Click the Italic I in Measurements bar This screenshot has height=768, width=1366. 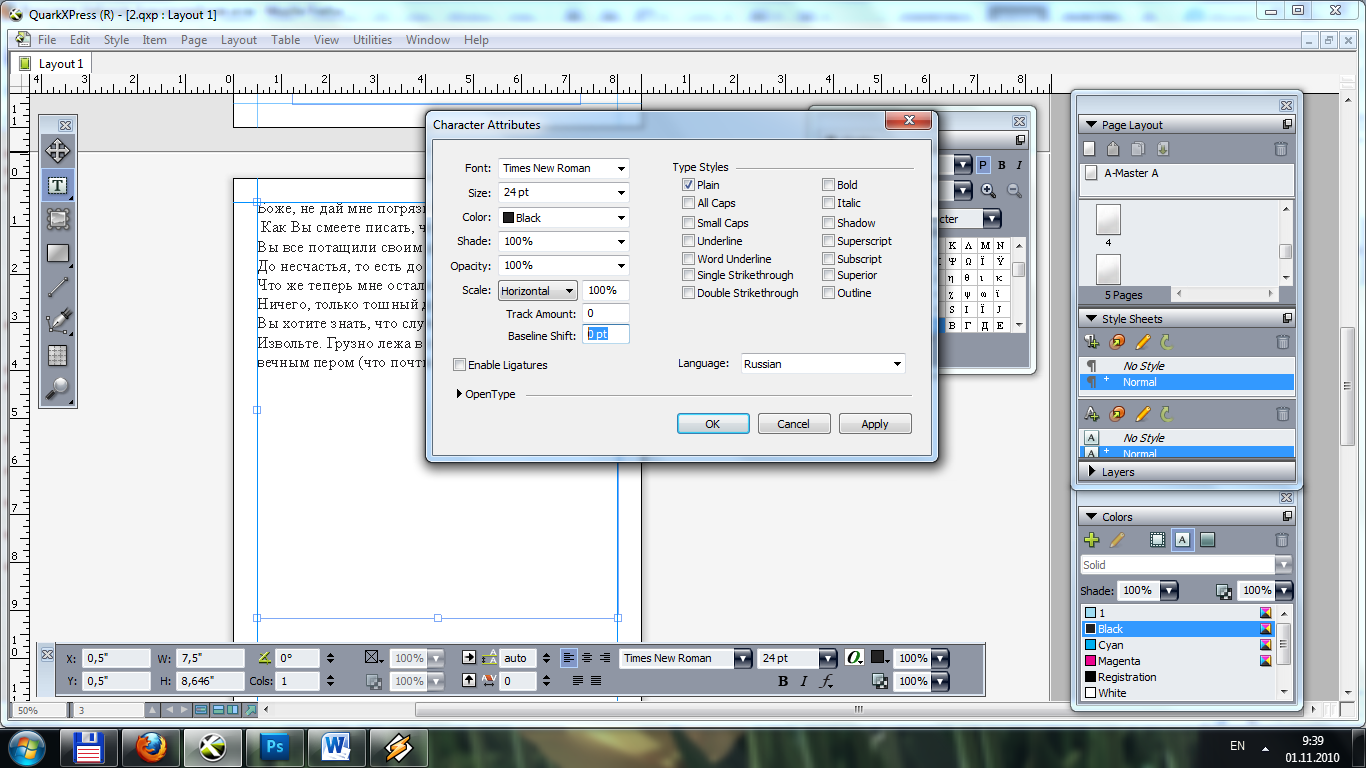click(x=804, y=681)
